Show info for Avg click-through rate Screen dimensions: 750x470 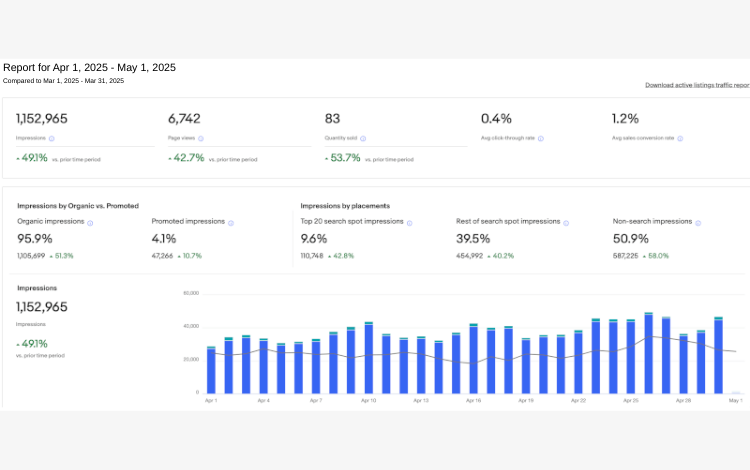coord(541,139)
